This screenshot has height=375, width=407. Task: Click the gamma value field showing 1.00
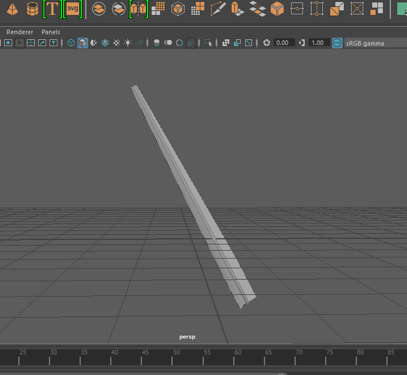319,43
